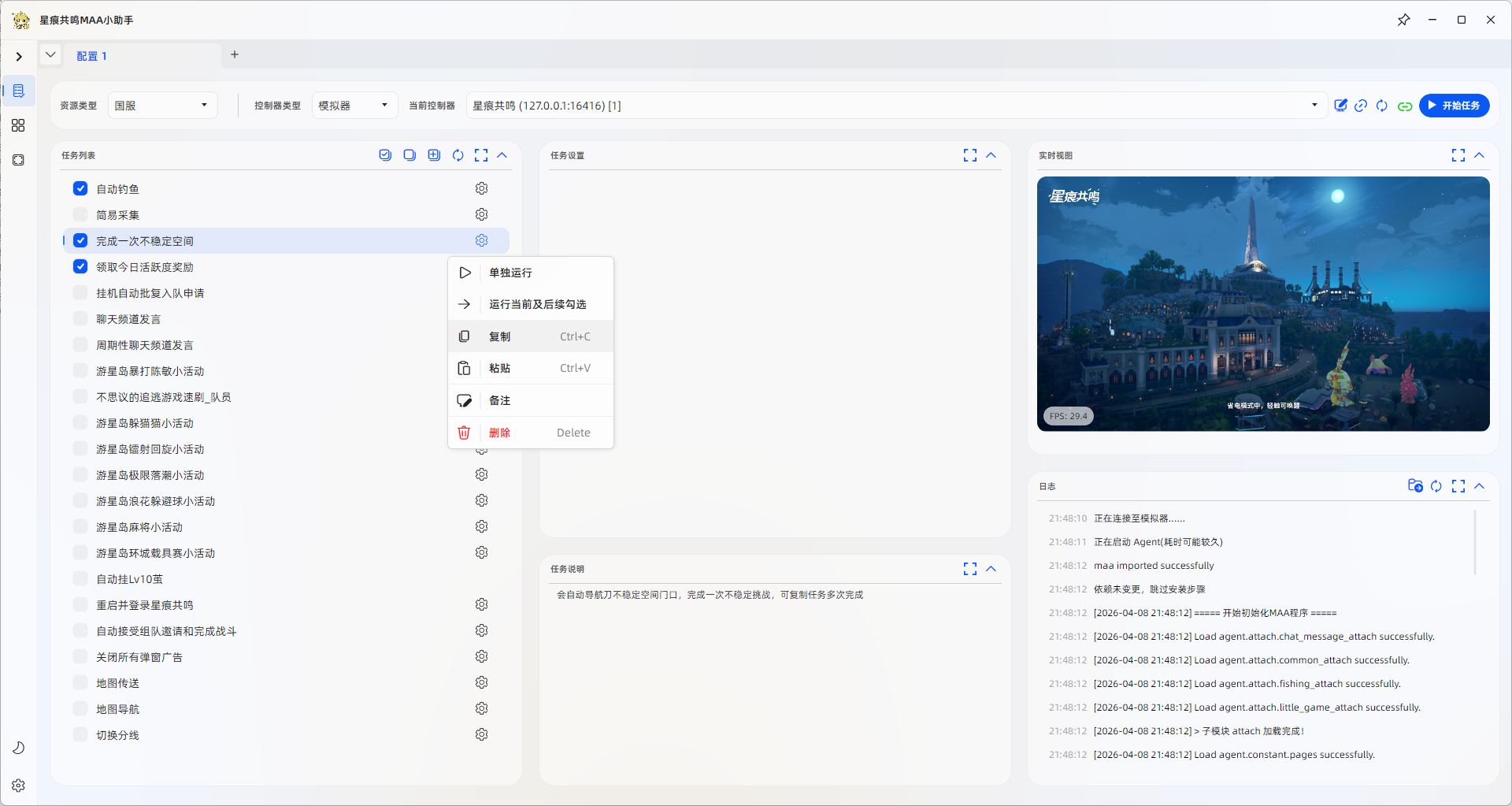Deselect all tasks icon in task list header
Image resolution: width=1512 pixels, height=806 pixels.
coord(409,155)
